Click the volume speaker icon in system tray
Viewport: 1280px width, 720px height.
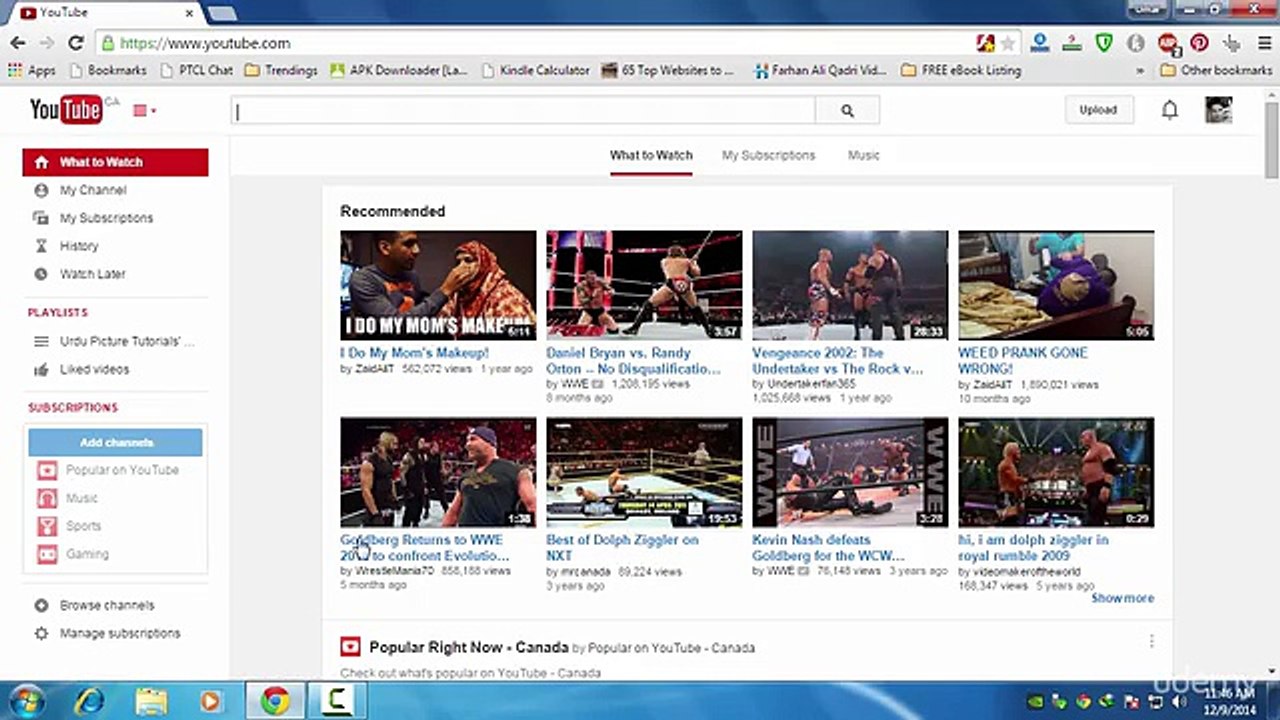[x=1177, y=701]
